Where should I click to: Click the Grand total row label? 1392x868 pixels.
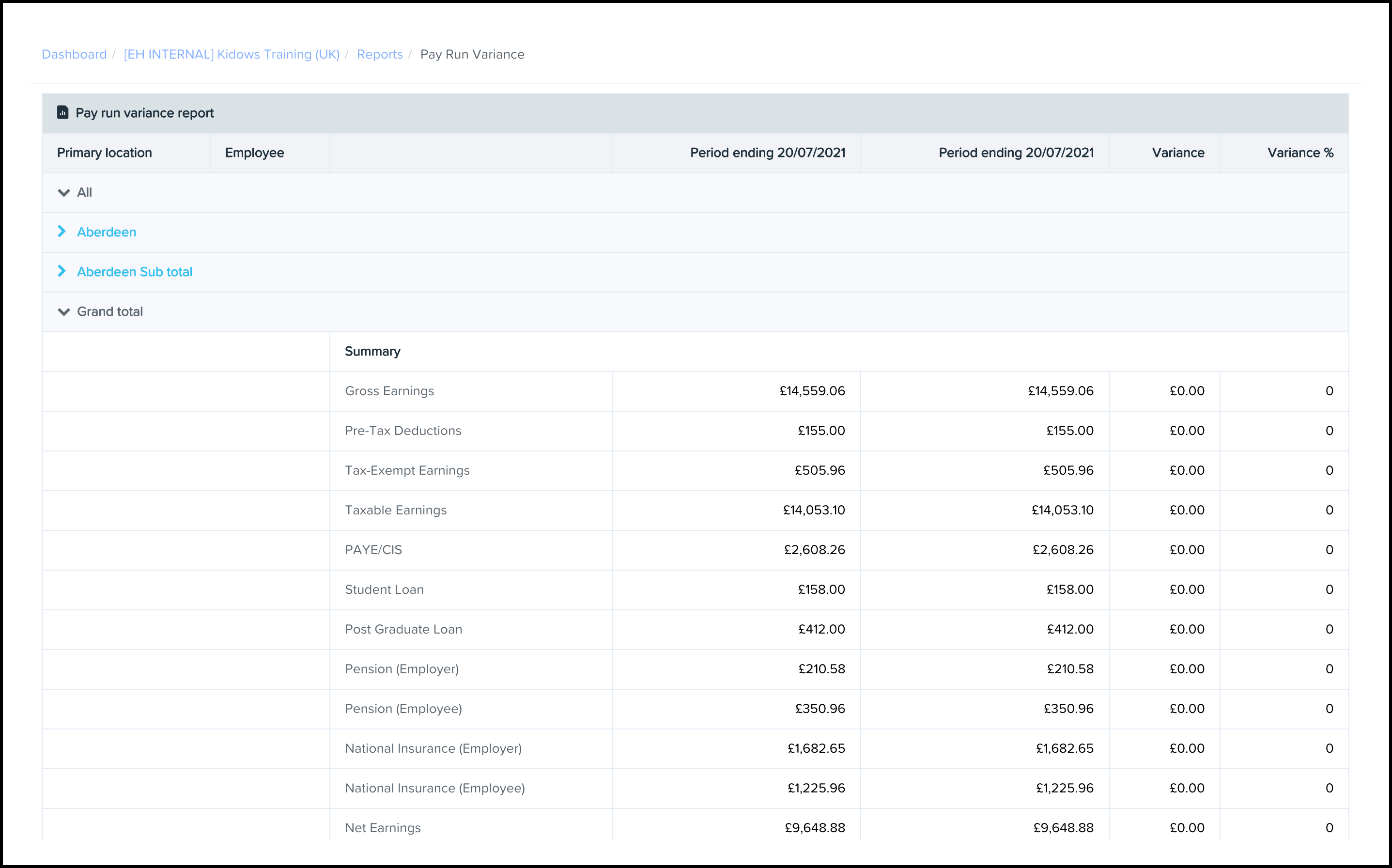[x=109, y=311]
